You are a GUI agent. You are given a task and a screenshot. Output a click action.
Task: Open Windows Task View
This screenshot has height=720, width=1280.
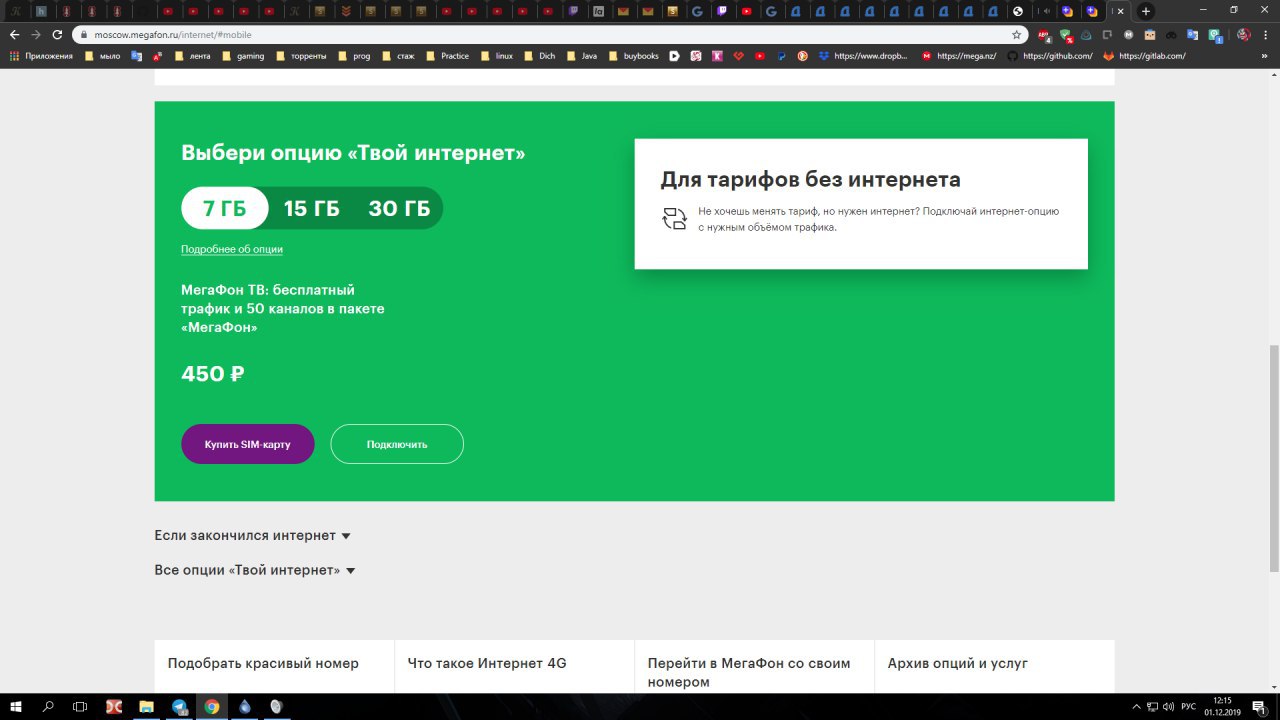[80, 706]
